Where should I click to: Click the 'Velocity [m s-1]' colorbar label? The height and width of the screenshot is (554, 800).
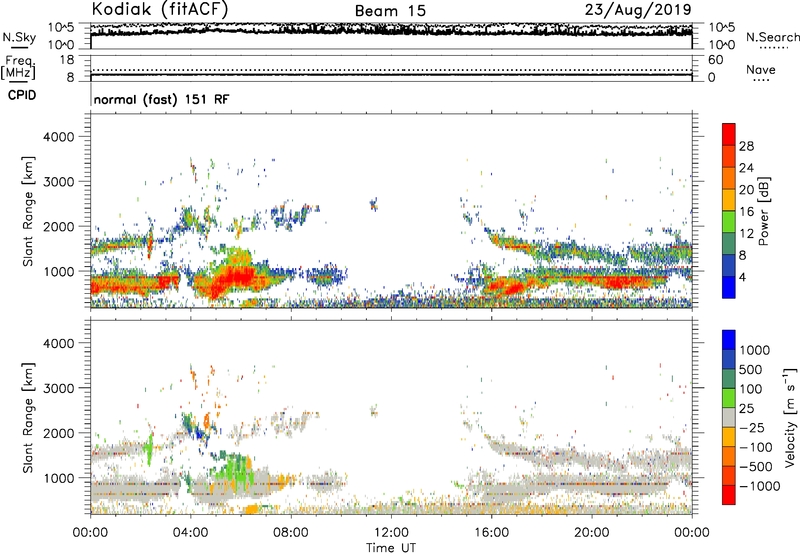tap(790, 417)
